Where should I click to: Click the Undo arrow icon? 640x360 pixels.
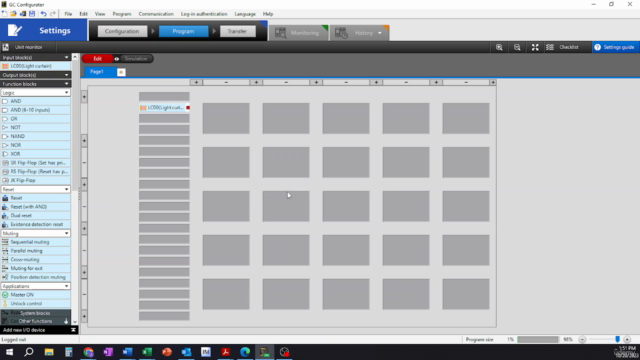pos(43,14)
